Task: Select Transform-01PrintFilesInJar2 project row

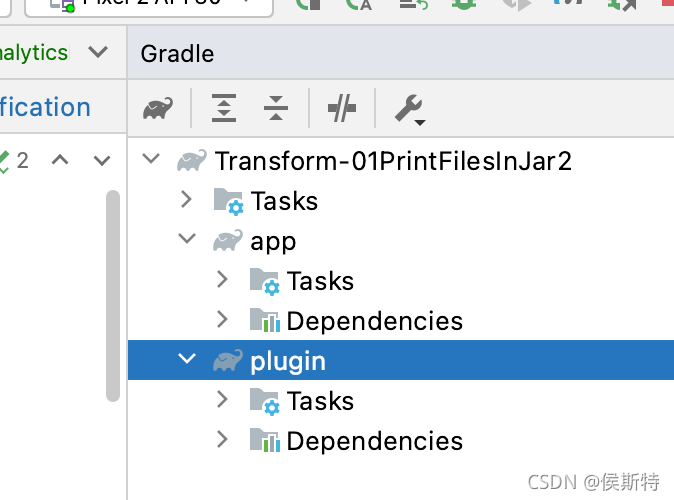Action: point(401,160)
